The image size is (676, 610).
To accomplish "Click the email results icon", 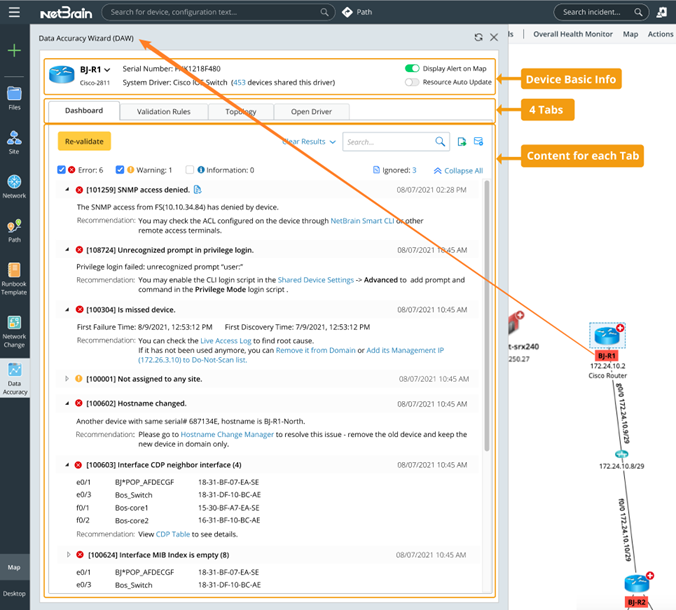I will [478, 141].
